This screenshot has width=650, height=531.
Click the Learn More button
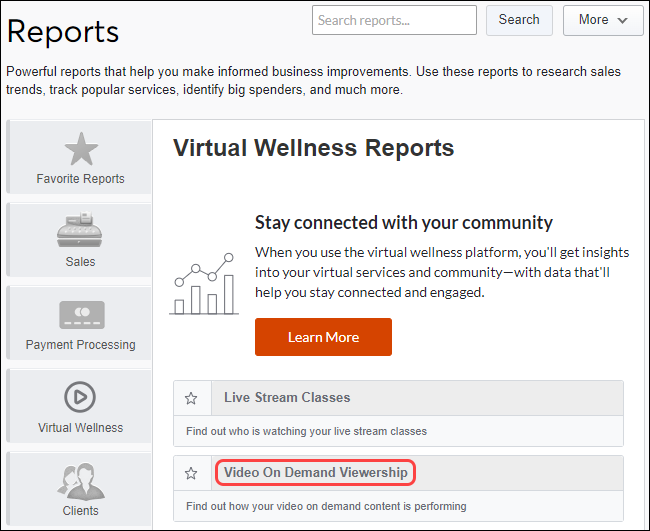pos(323,337)
